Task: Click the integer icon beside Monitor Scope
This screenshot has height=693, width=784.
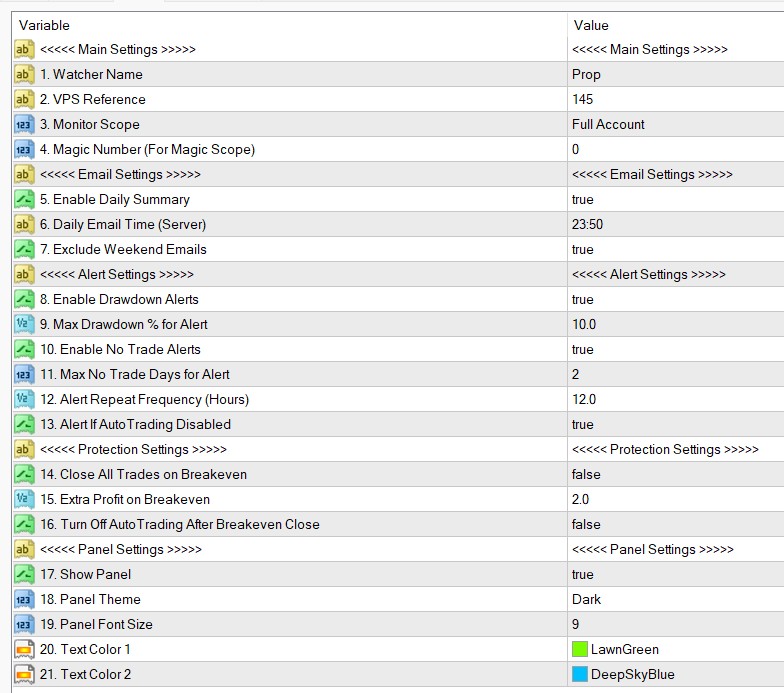Action: [24, 124]
